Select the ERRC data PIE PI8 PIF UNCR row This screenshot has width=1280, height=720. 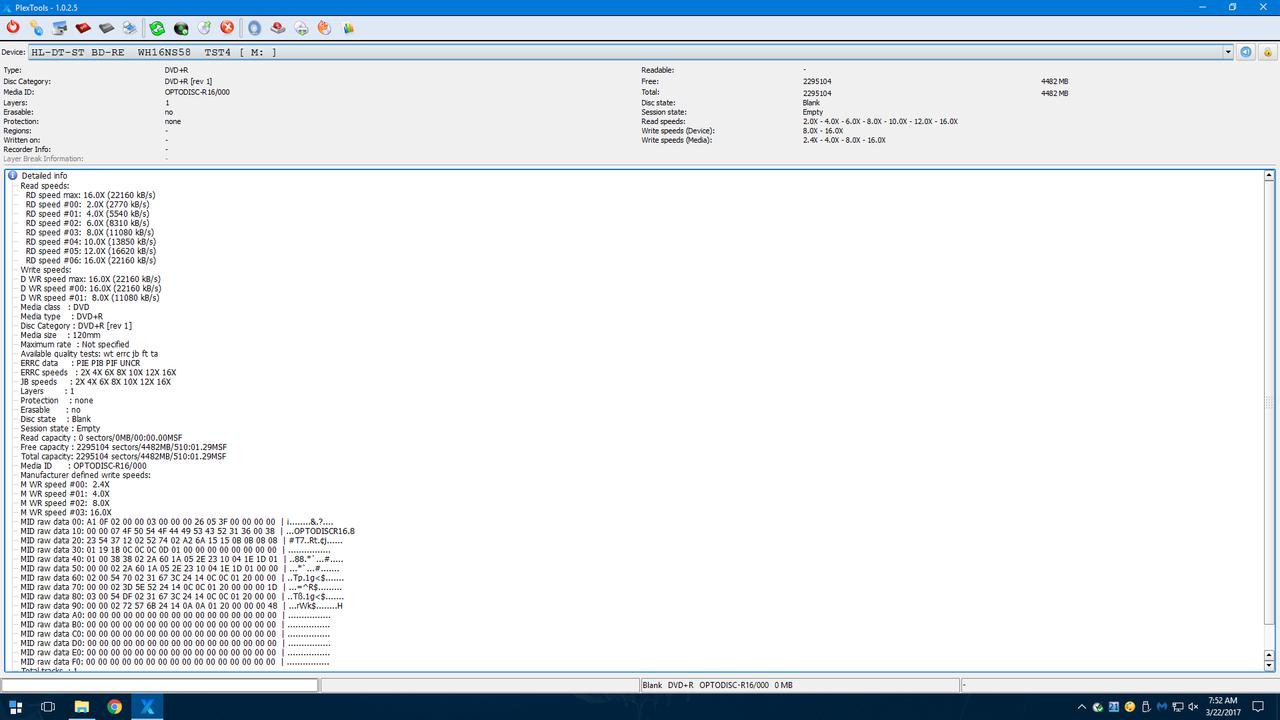coord(80,363)
